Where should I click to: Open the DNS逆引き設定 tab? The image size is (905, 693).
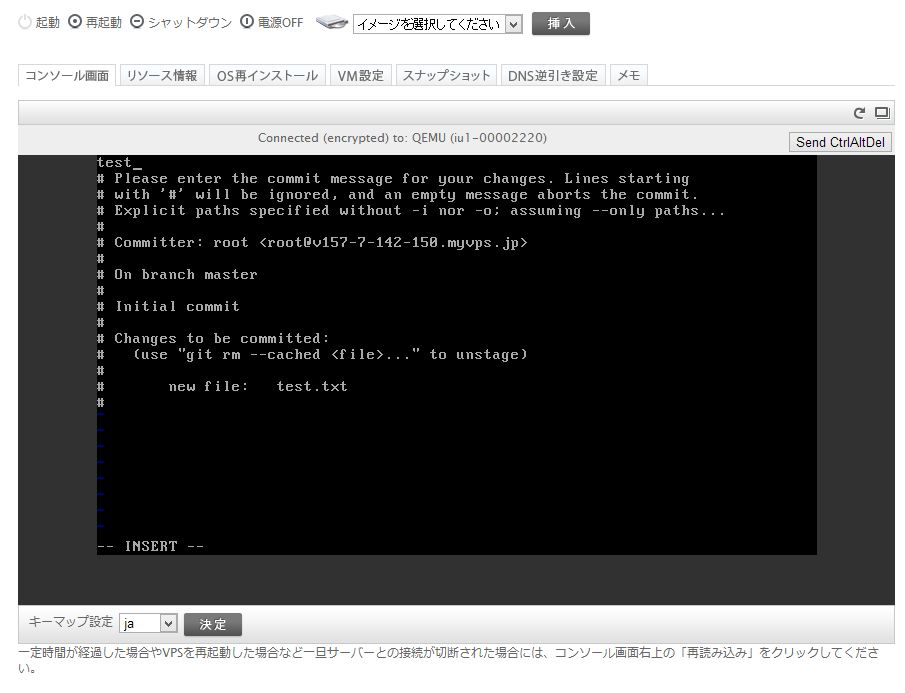[x=553, y=76]
